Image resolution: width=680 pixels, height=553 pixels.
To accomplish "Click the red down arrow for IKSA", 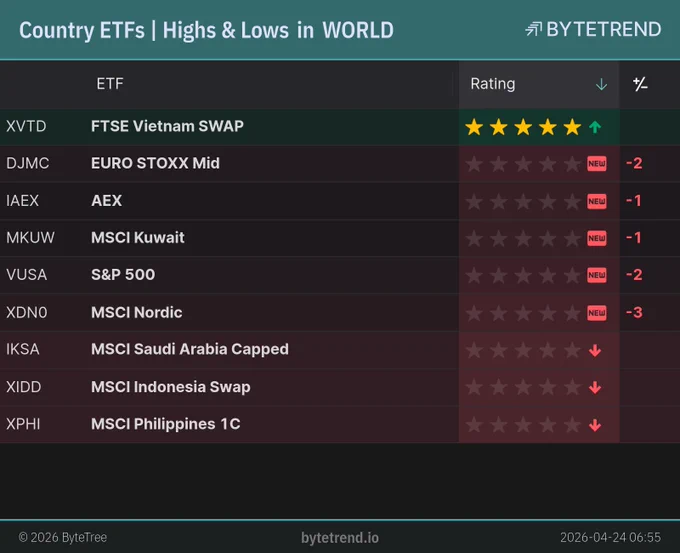I will [595, 350].
